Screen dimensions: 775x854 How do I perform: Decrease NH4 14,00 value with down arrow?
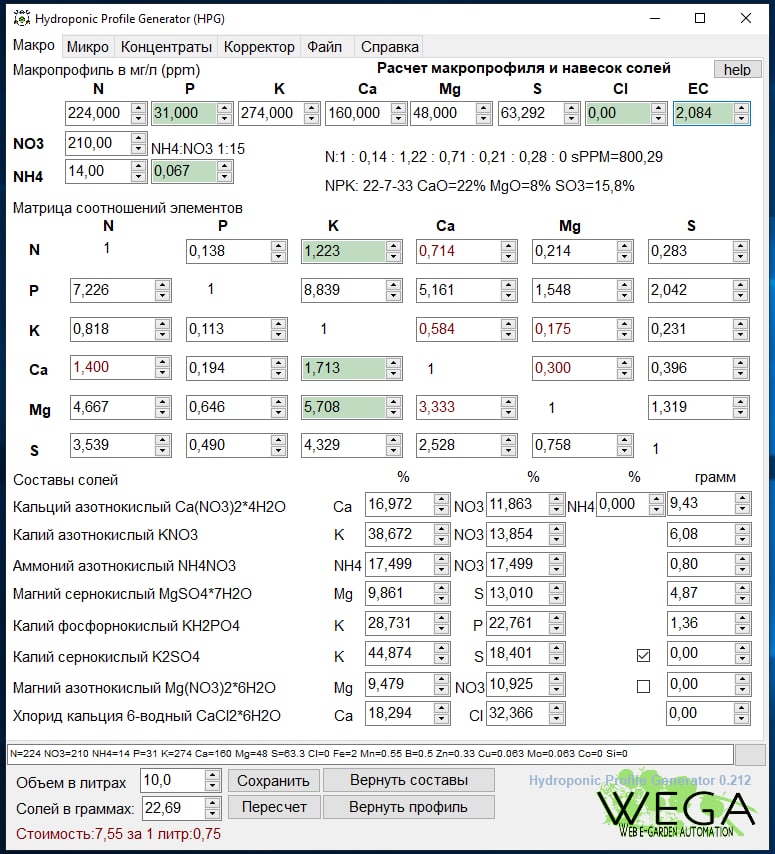click(139, 177)
